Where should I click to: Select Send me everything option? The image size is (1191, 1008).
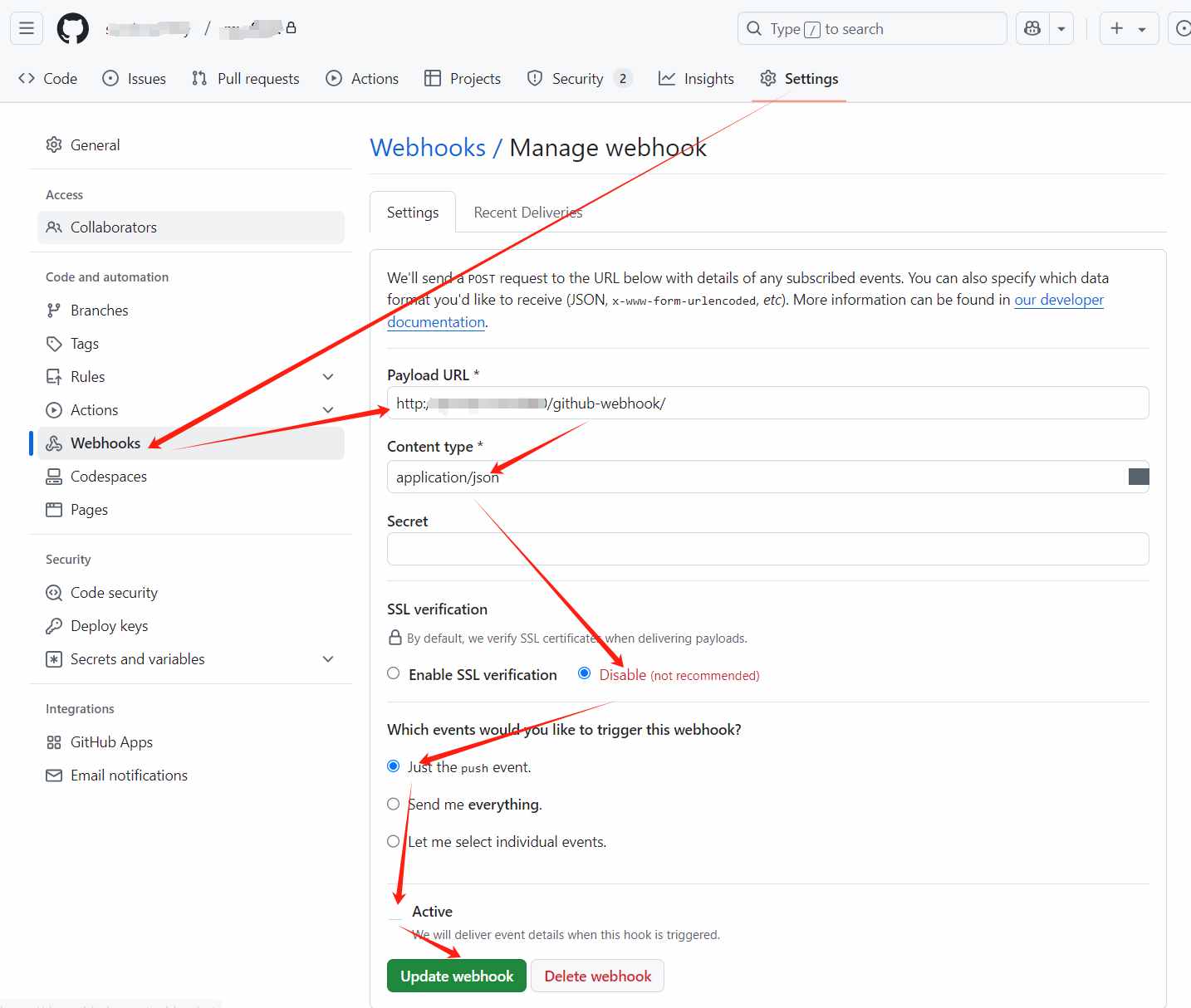click(x=394, y=804)
